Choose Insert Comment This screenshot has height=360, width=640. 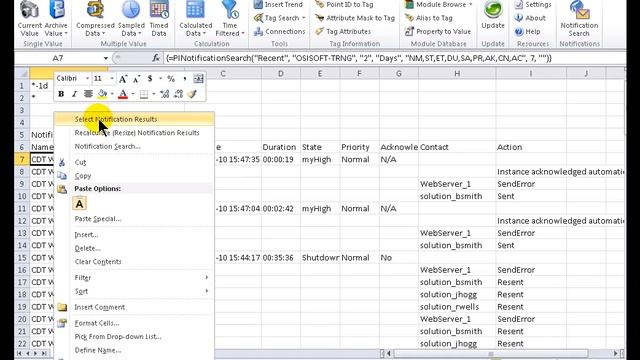[x=133, y=307]
